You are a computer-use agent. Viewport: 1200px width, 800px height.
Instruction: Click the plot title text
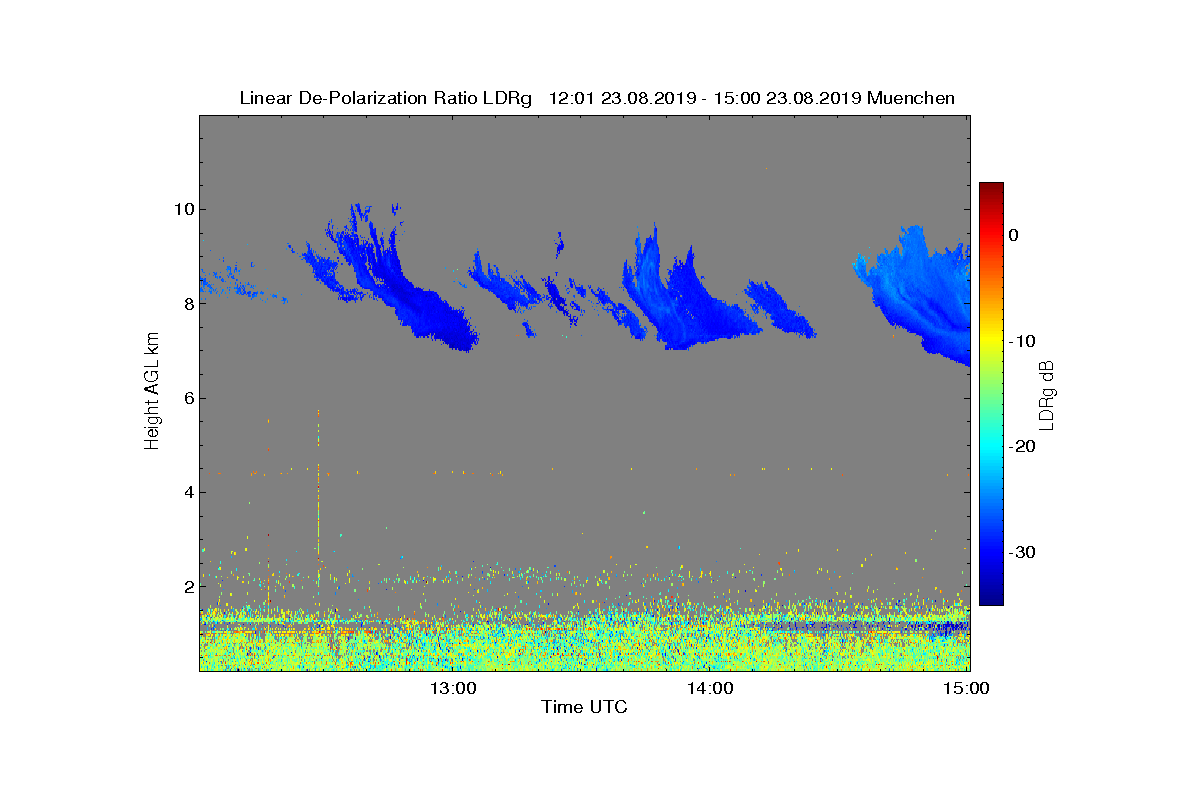pos(597,98)
